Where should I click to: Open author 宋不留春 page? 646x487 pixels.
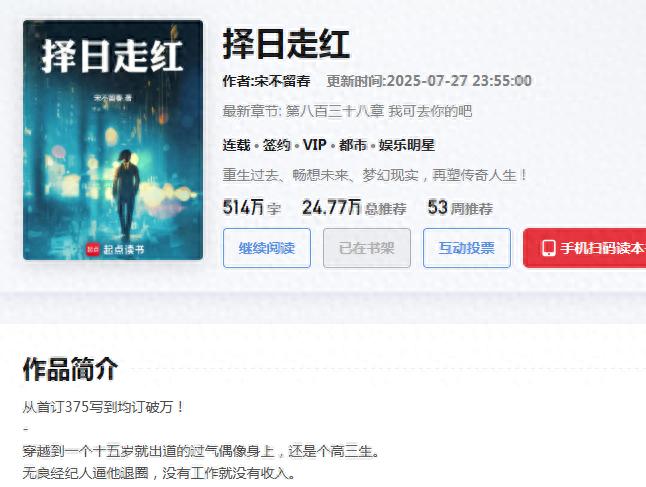pos(282,81)
